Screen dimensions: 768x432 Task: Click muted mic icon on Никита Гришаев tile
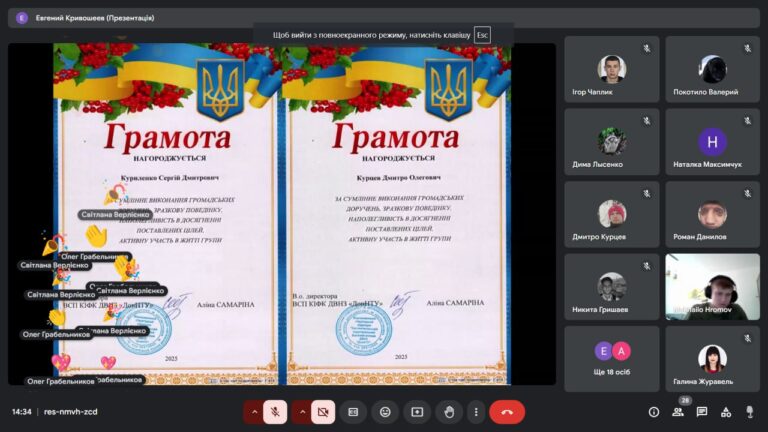coord(647,266)
